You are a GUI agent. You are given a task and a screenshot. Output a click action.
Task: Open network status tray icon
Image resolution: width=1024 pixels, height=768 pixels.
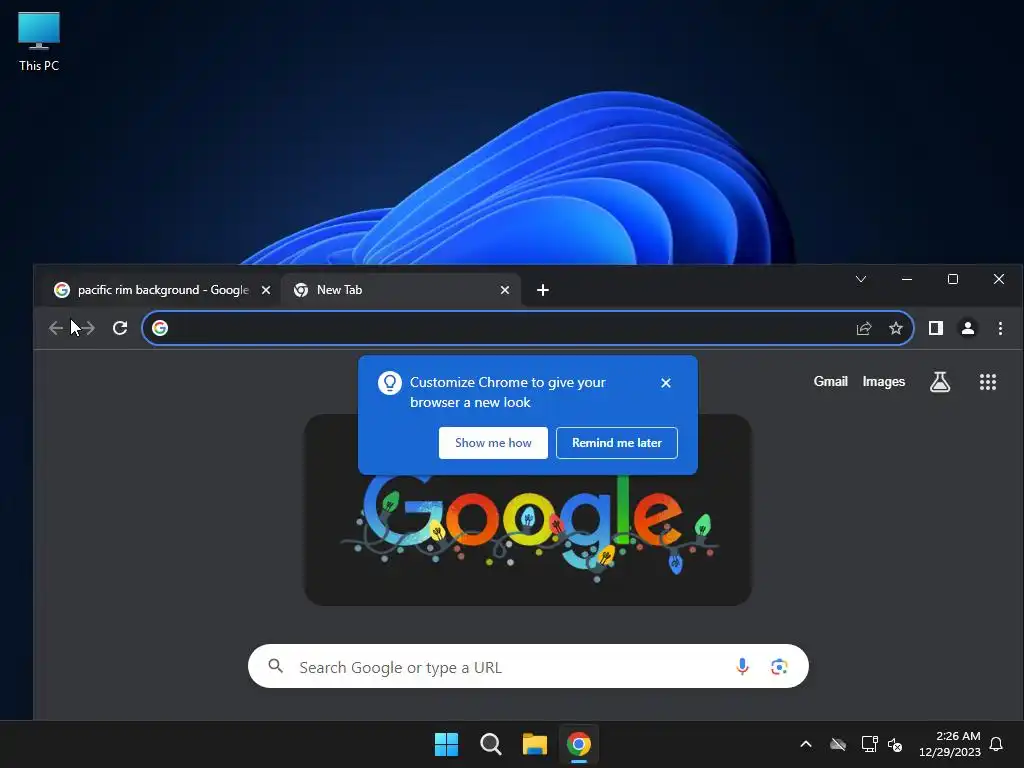(x=869, y=744)
